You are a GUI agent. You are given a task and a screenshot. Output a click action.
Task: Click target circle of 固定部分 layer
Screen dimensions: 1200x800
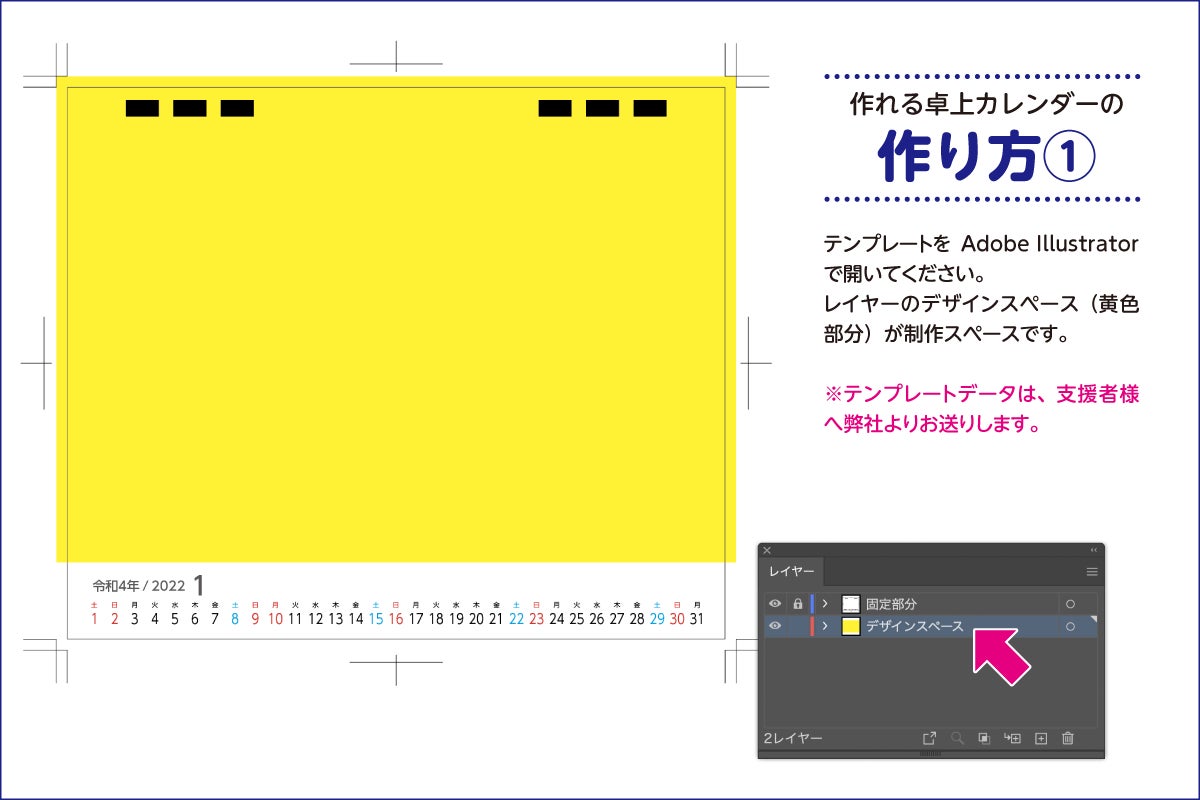click(1070, 604)
